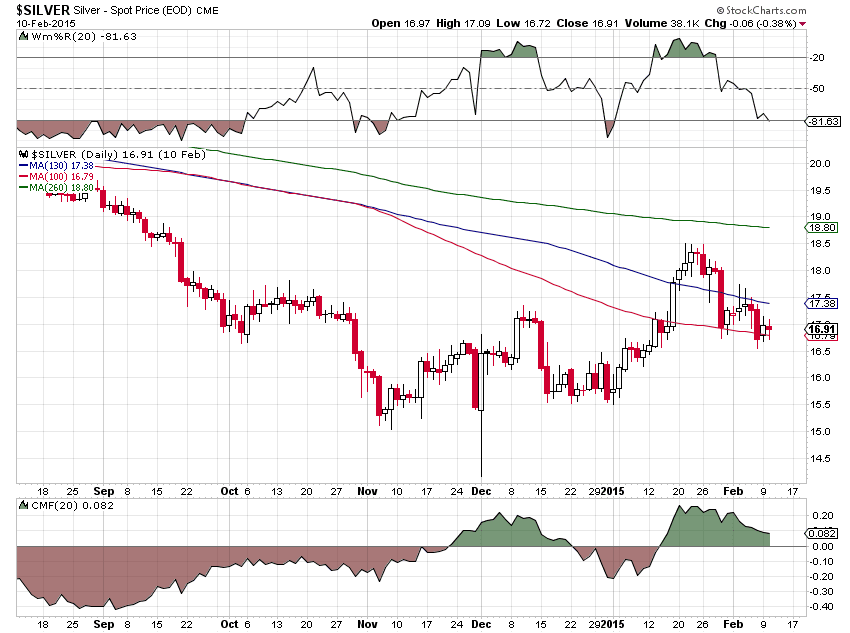Click the blue 17.38 price tag
Viewport: 850px width, 633px height.
click(x=822, y=303)
